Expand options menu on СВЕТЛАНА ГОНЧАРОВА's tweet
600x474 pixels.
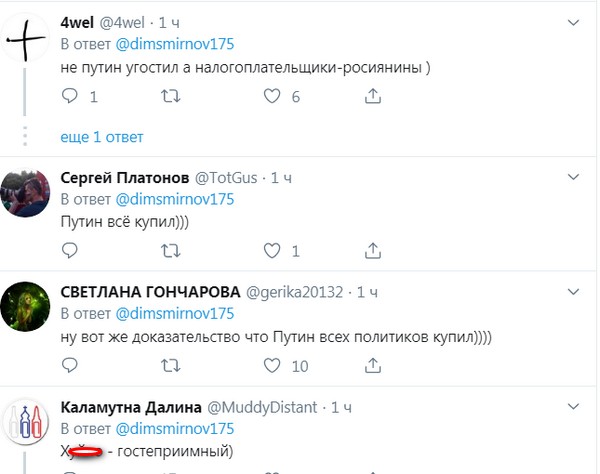(572, 291)
